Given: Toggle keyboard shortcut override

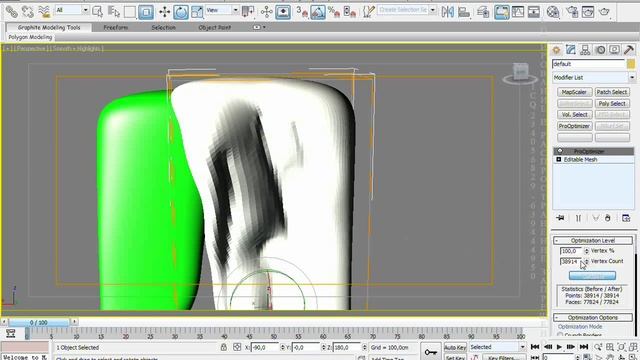Looking at the screenshot, I should pos(283,12).
